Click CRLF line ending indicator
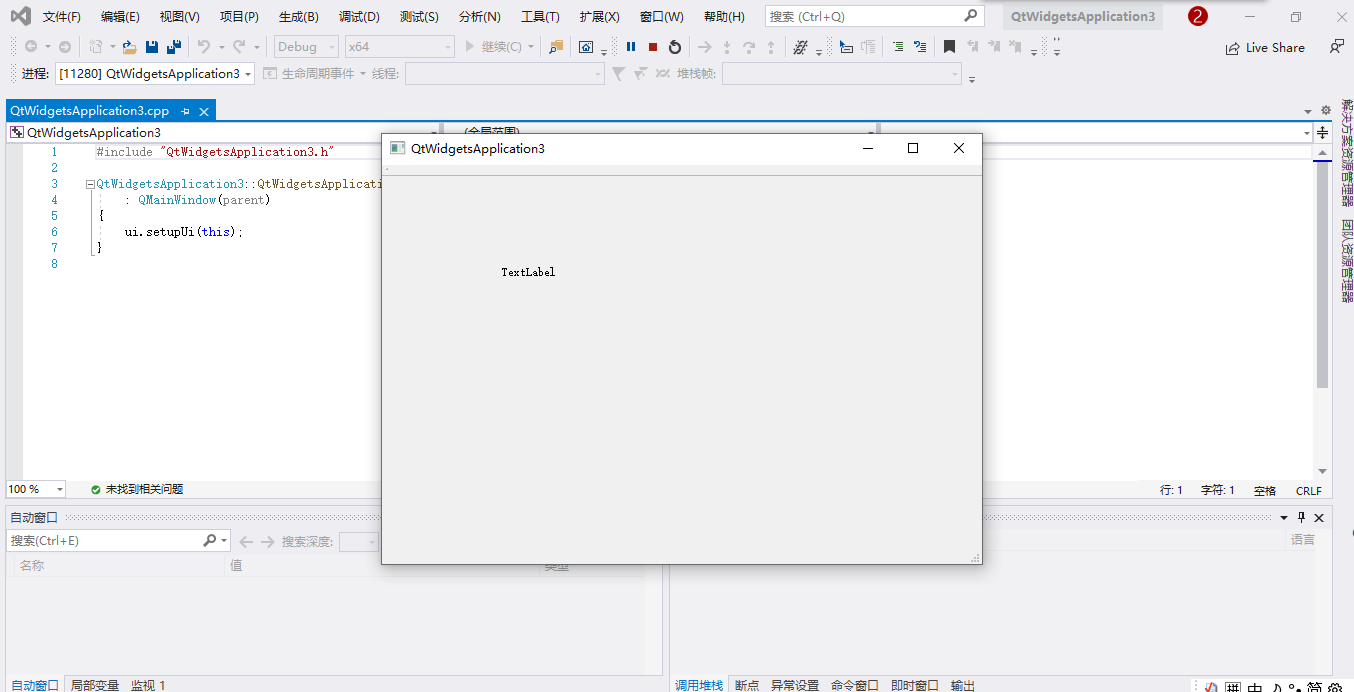The height and width of the screenshot is (692, 1354). click(x=1309, y=490)
